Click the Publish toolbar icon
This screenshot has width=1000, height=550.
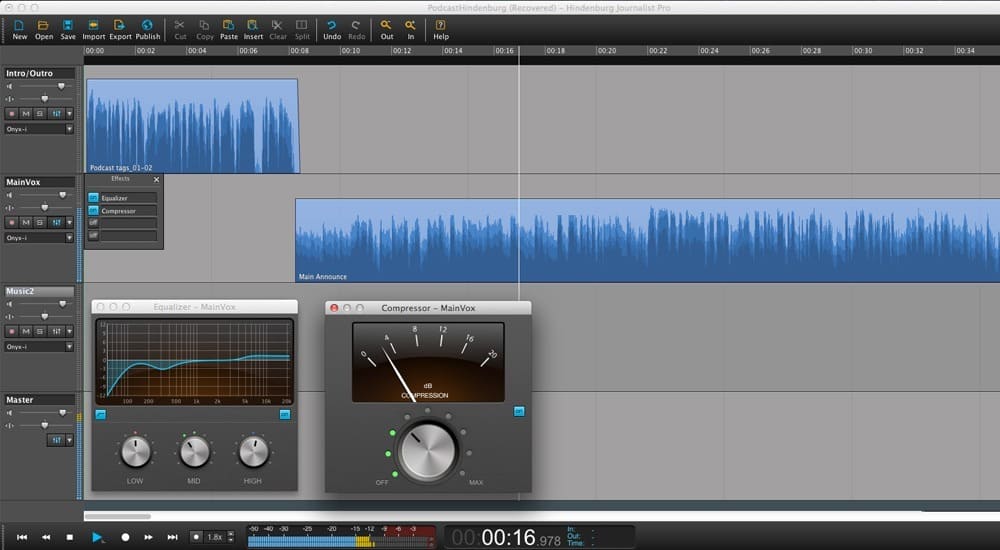point(147,29)
